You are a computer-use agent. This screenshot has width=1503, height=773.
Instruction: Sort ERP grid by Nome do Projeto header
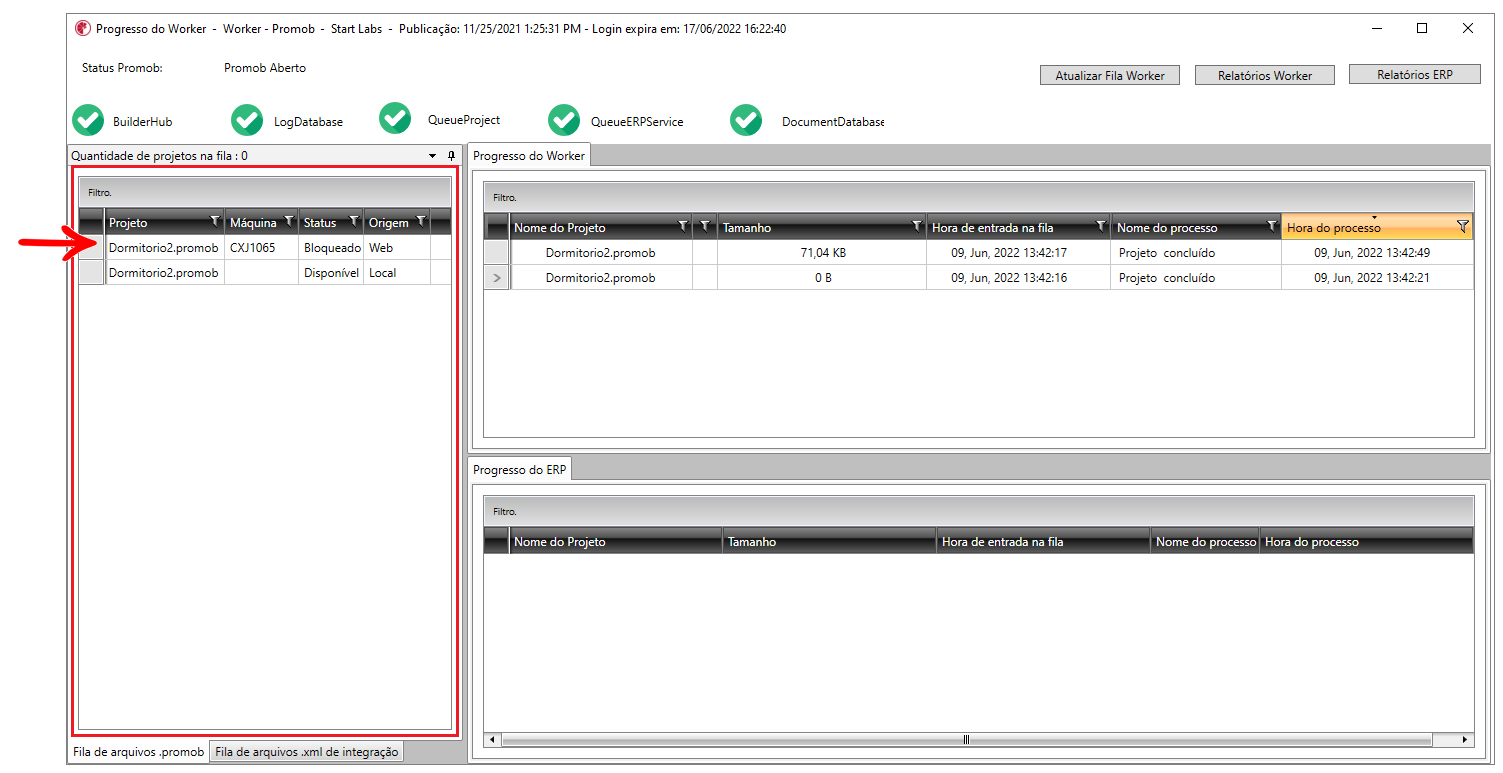(615, 540)
